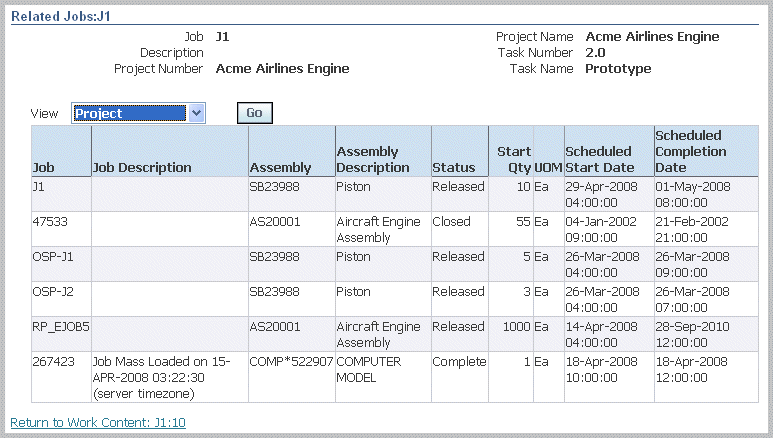
Task: Click the Project Name value Acme Airlines Engine
Action: [x=652, y=36]
